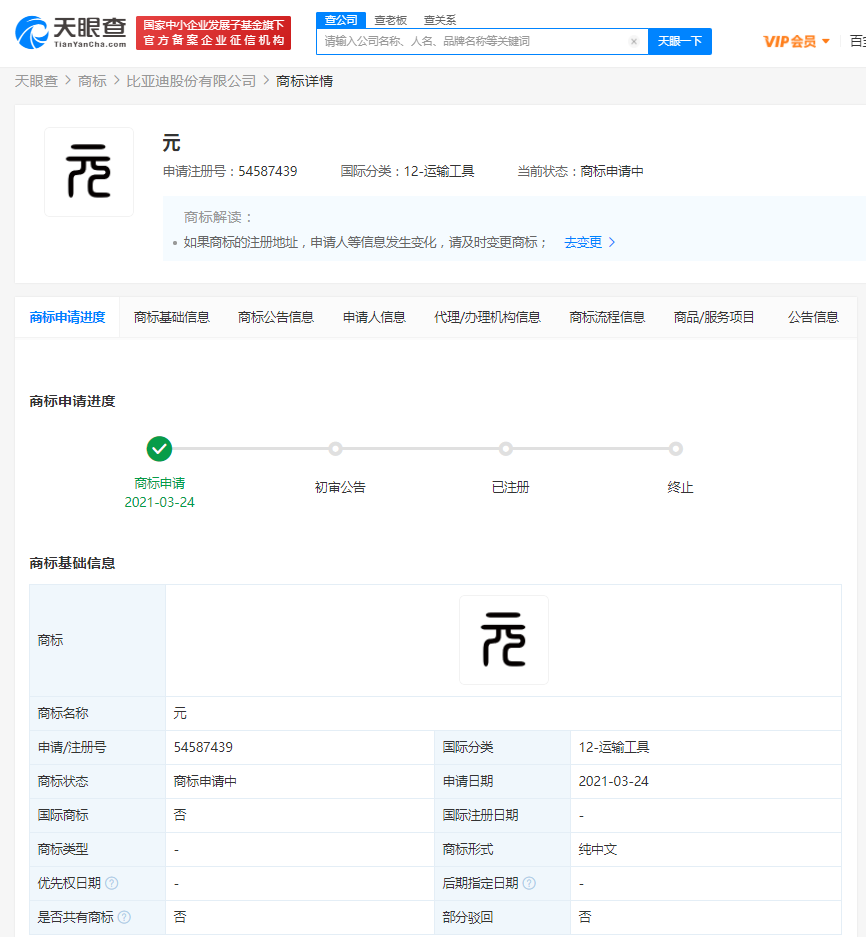Switch to the 商标公告信息 tab
Screen dimensions: 866x937
[276, 317]
